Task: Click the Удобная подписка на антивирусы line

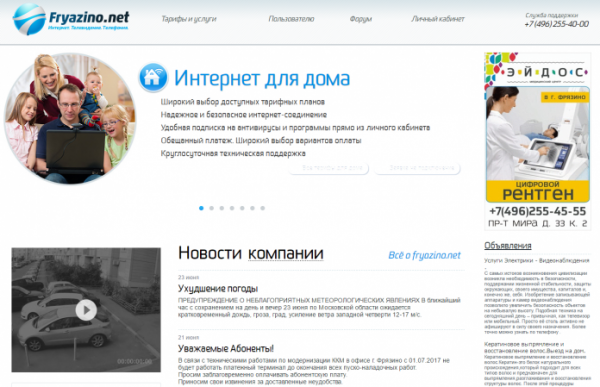Action: pos(295,127)
